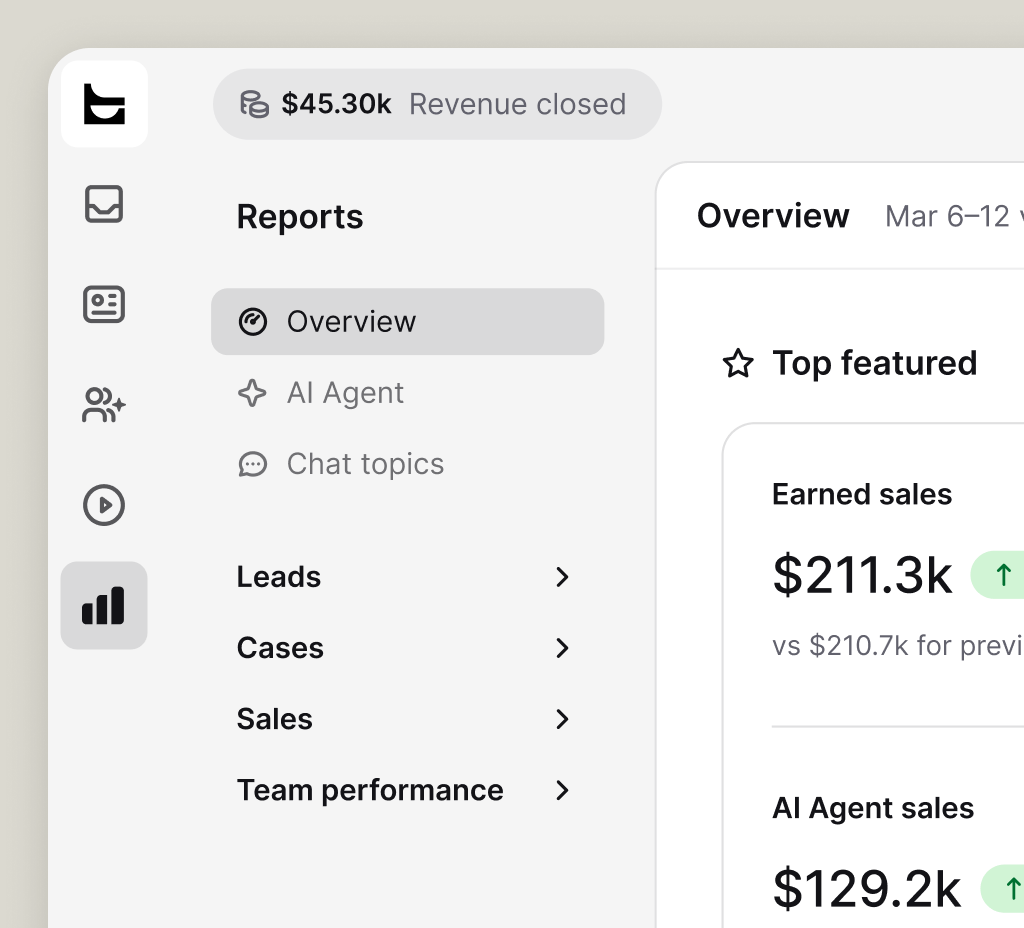This screenshot has height=928, width=1024.
Task: Open the Inbox sidebar icon
Action: [104, 204]
